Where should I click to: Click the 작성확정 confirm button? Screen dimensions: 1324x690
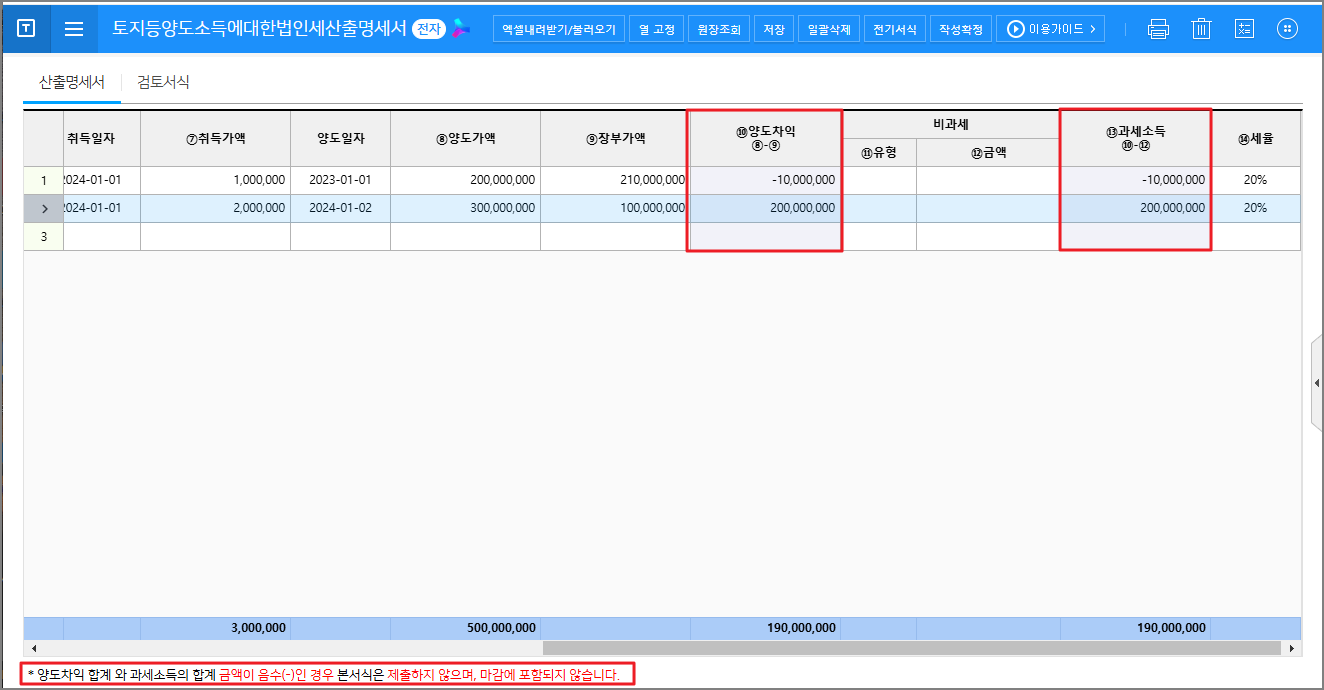click(960, 28)
